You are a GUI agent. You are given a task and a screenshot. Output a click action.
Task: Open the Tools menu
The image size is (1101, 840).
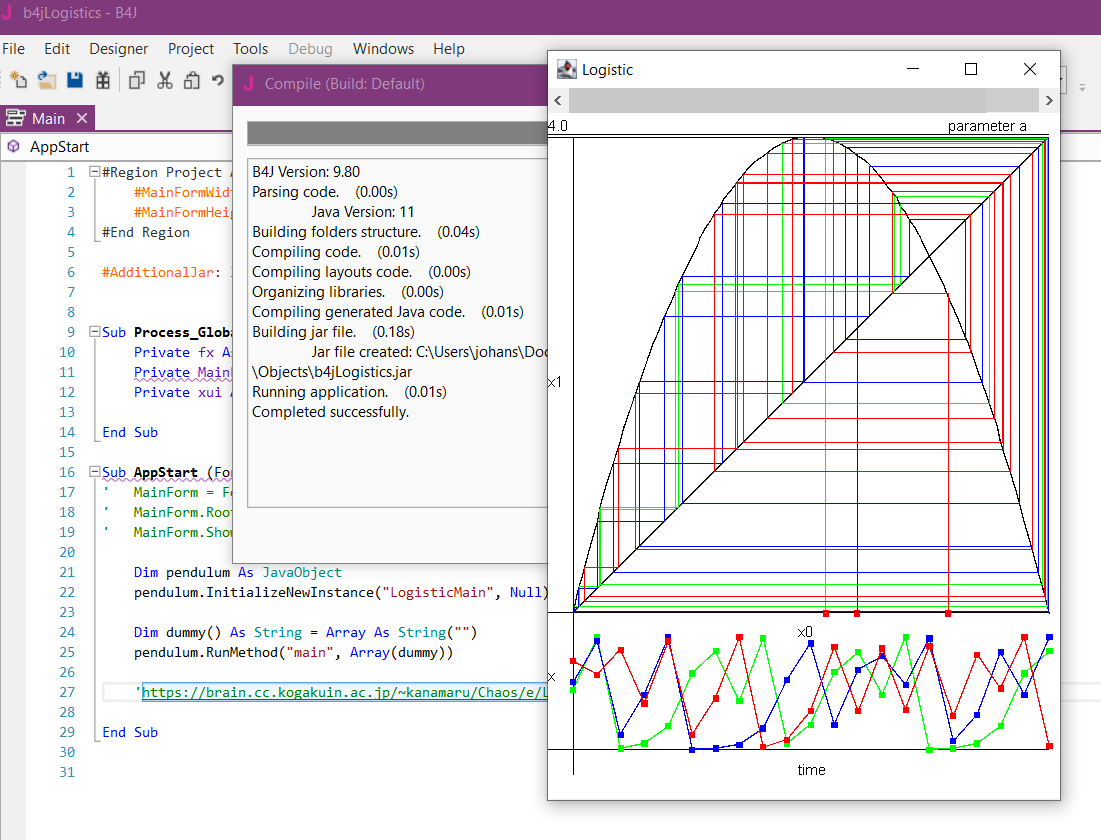(250, 49)
